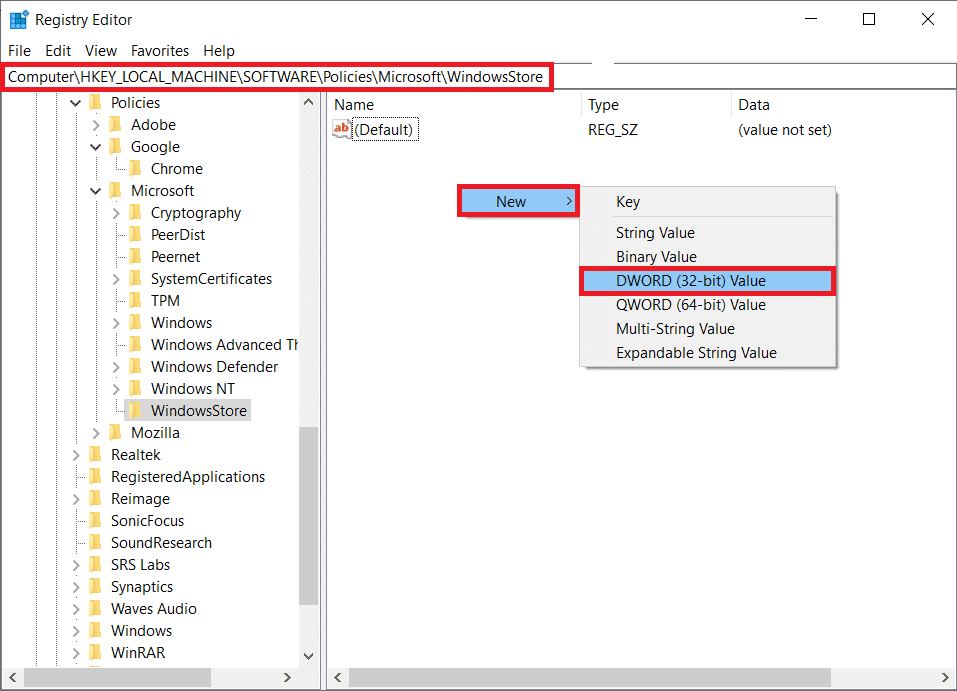The height and width of the screenshot is (691, 957).
Task: Open the Edit menu
Action: coord(58,51)
